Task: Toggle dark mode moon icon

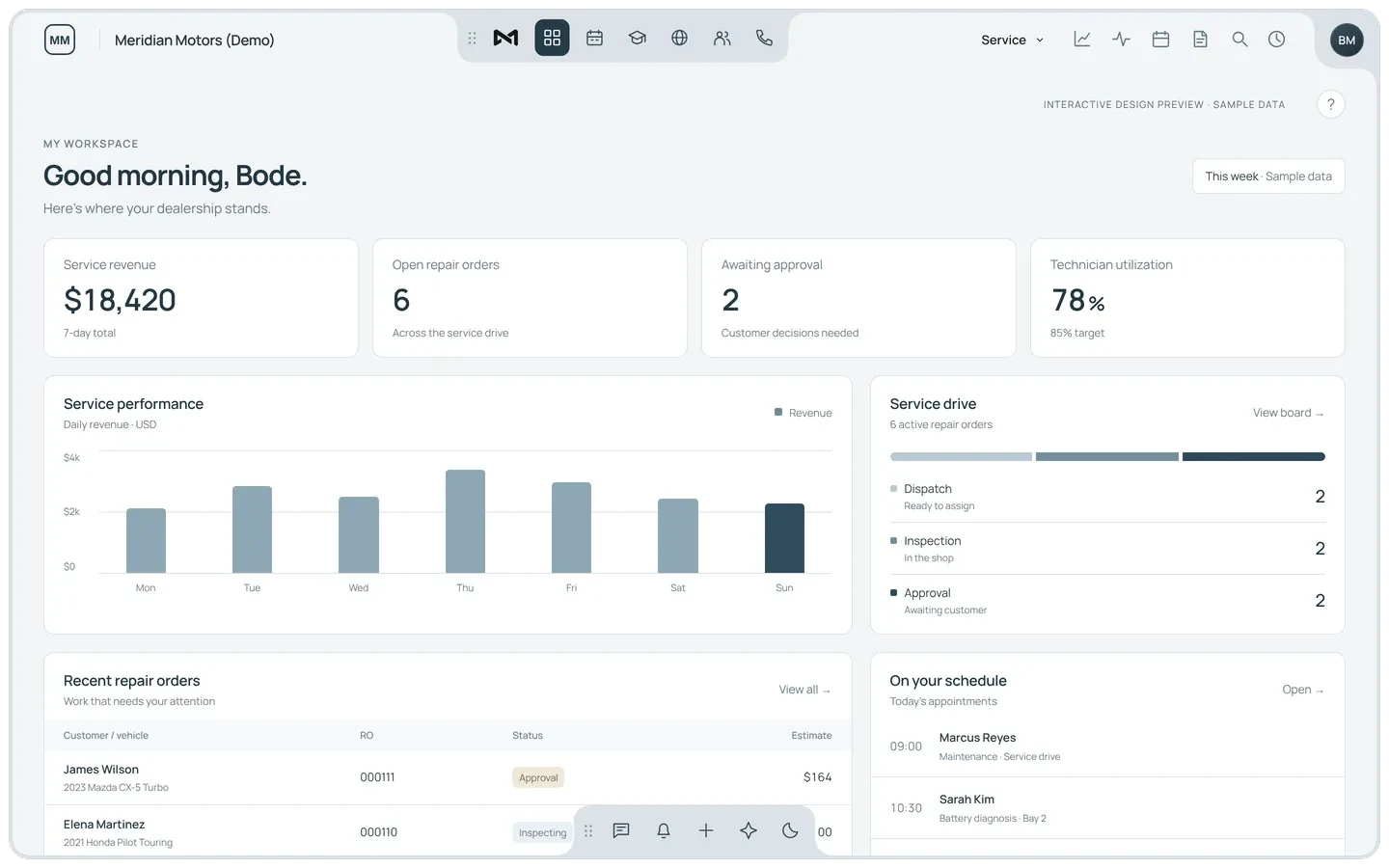Action: [790, 830]
